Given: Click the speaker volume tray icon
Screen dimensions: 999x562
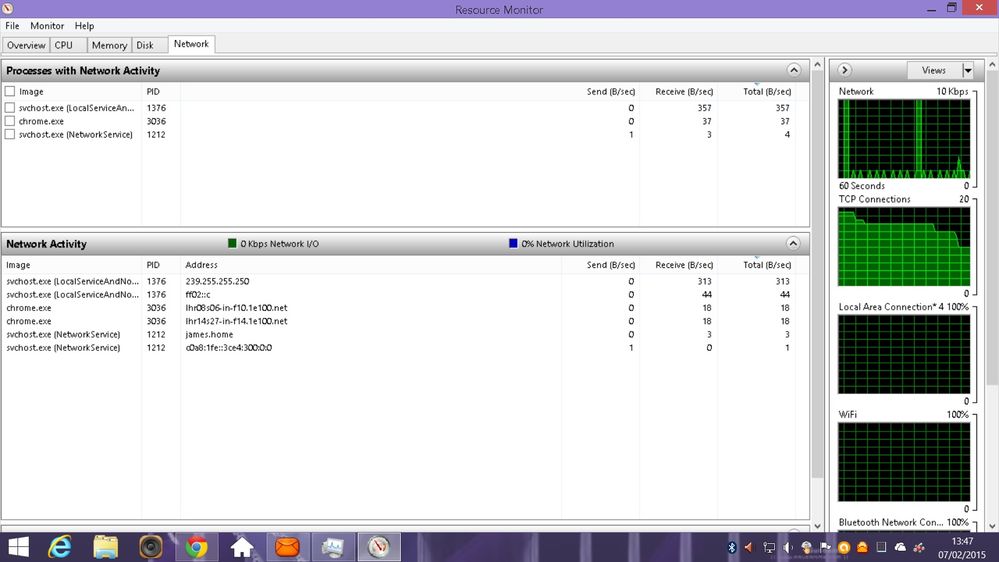Looking at the screenshot, I should click(787, 547).
